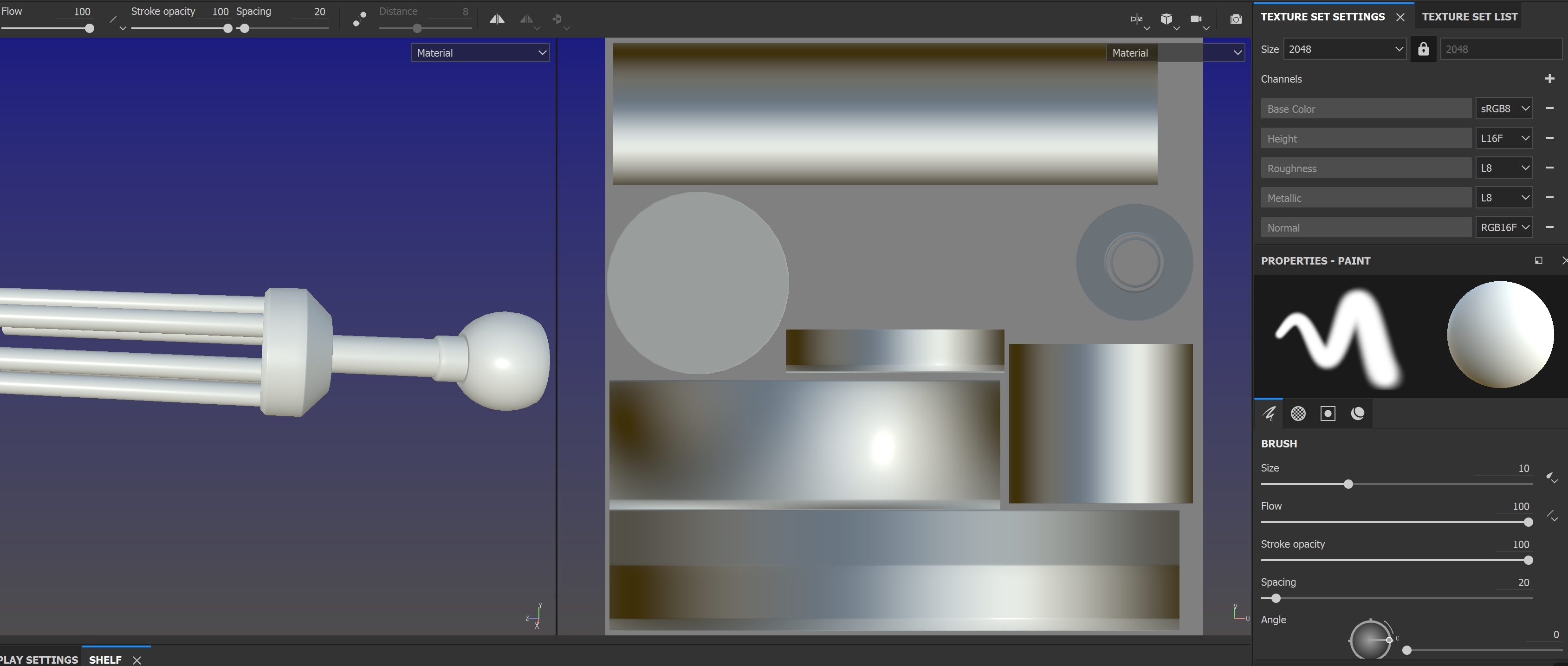Open the texture Size 2048 dropdown
Image resolution: width=1568 pixels, height=666 pixels.
click(1344, 49)
